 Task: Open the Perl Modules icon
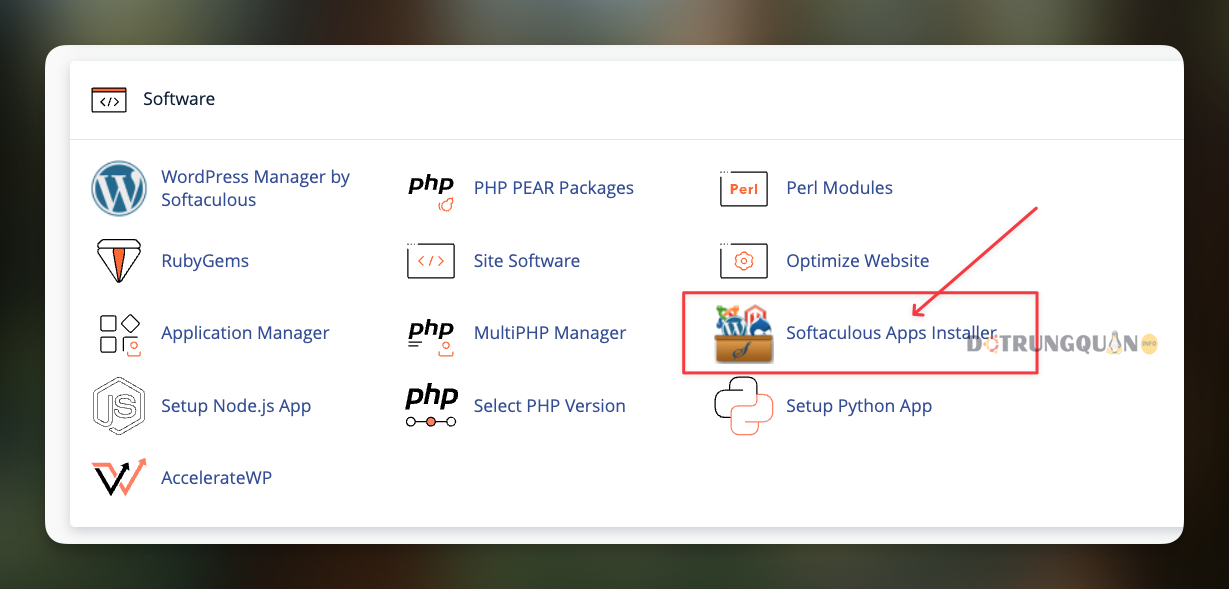click(x=743, y=188)
